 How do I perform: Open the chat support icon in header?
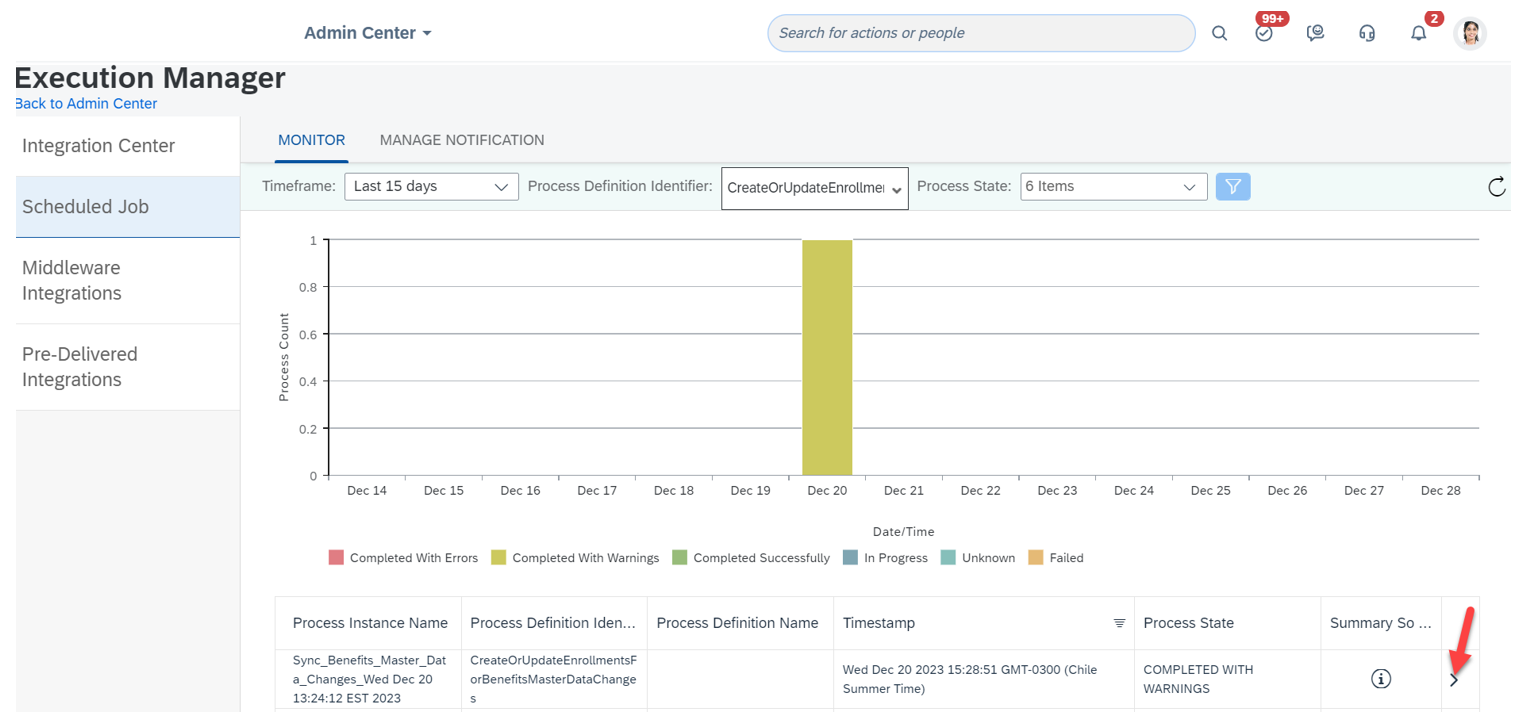coord(1315,33)
